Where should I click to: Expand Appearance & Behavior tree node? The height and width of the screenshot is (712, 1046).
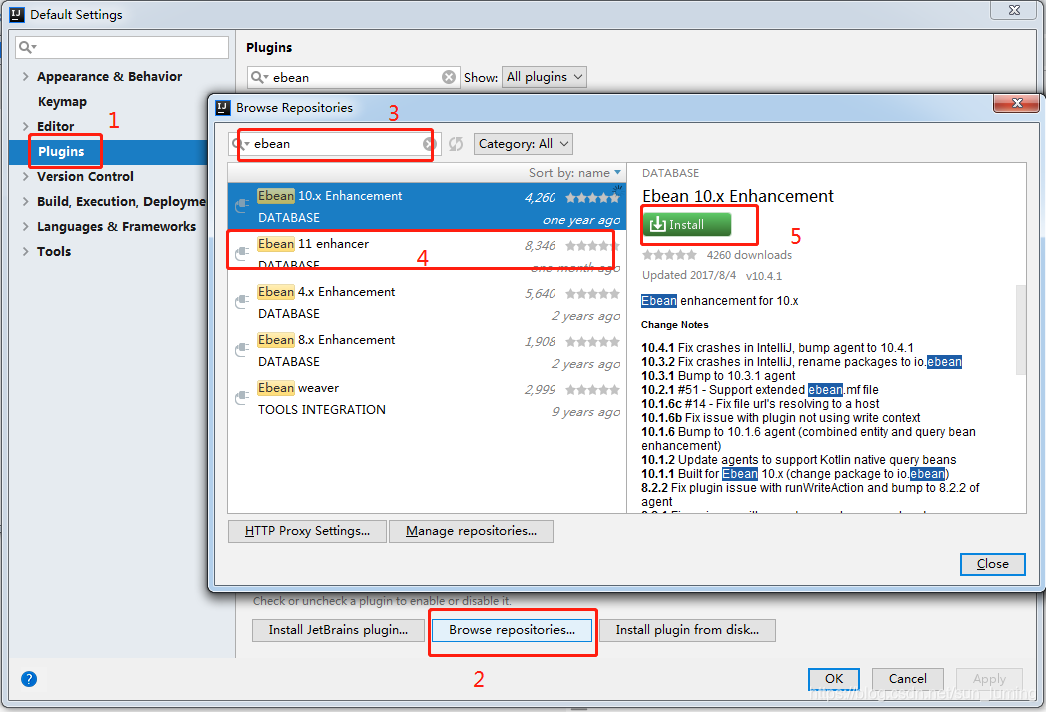25,76
